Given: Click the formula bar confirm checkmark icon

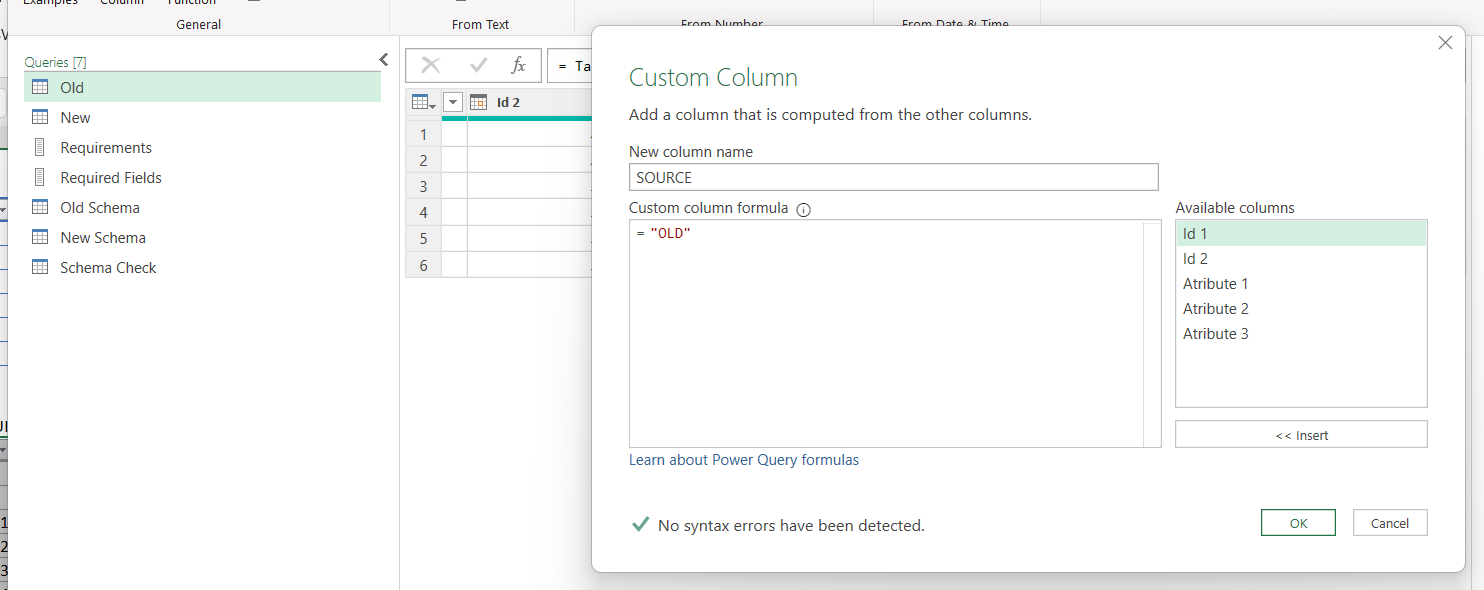Looking at the screenshot, I should [478, 66].
